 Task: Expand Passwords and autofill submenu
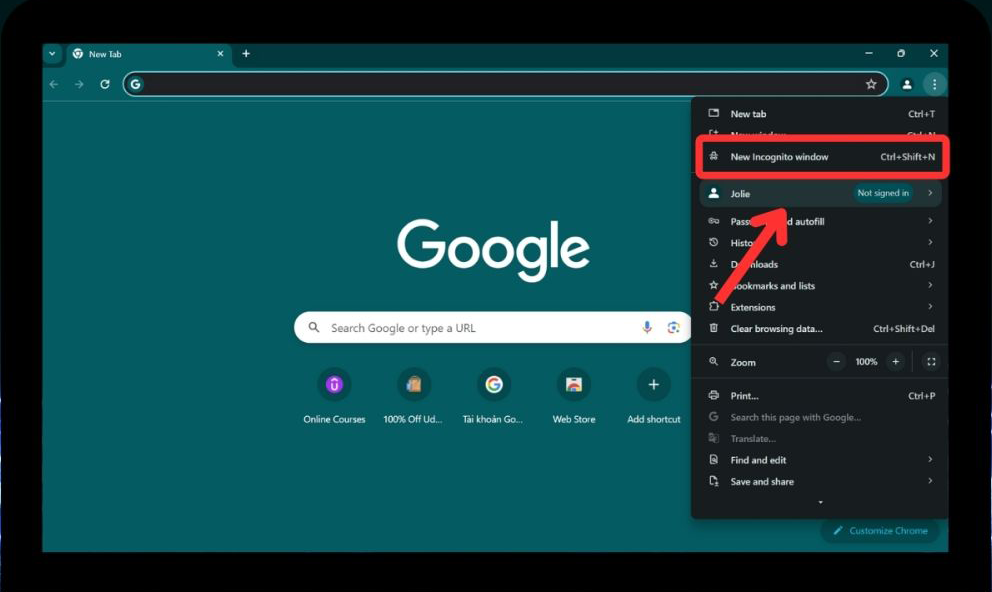coord(821,221)
